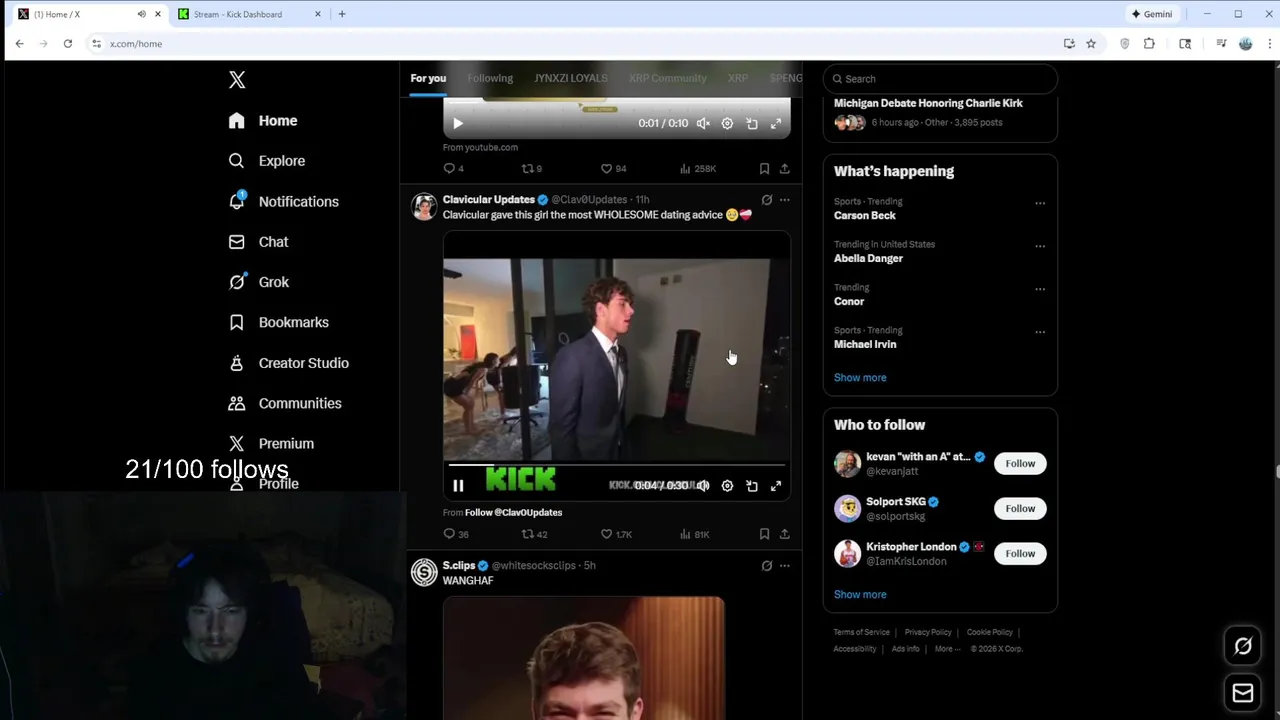Open options for Conor trend
The image size is (1280, 720).
[1040, 289]
